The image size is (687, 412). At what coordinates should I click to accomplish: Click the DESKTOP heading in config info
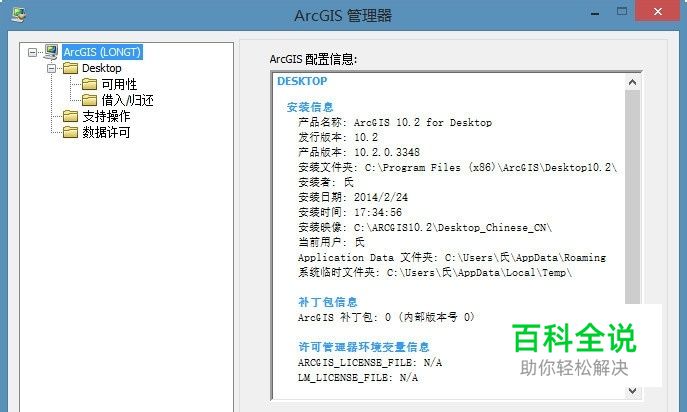[302, 81]
